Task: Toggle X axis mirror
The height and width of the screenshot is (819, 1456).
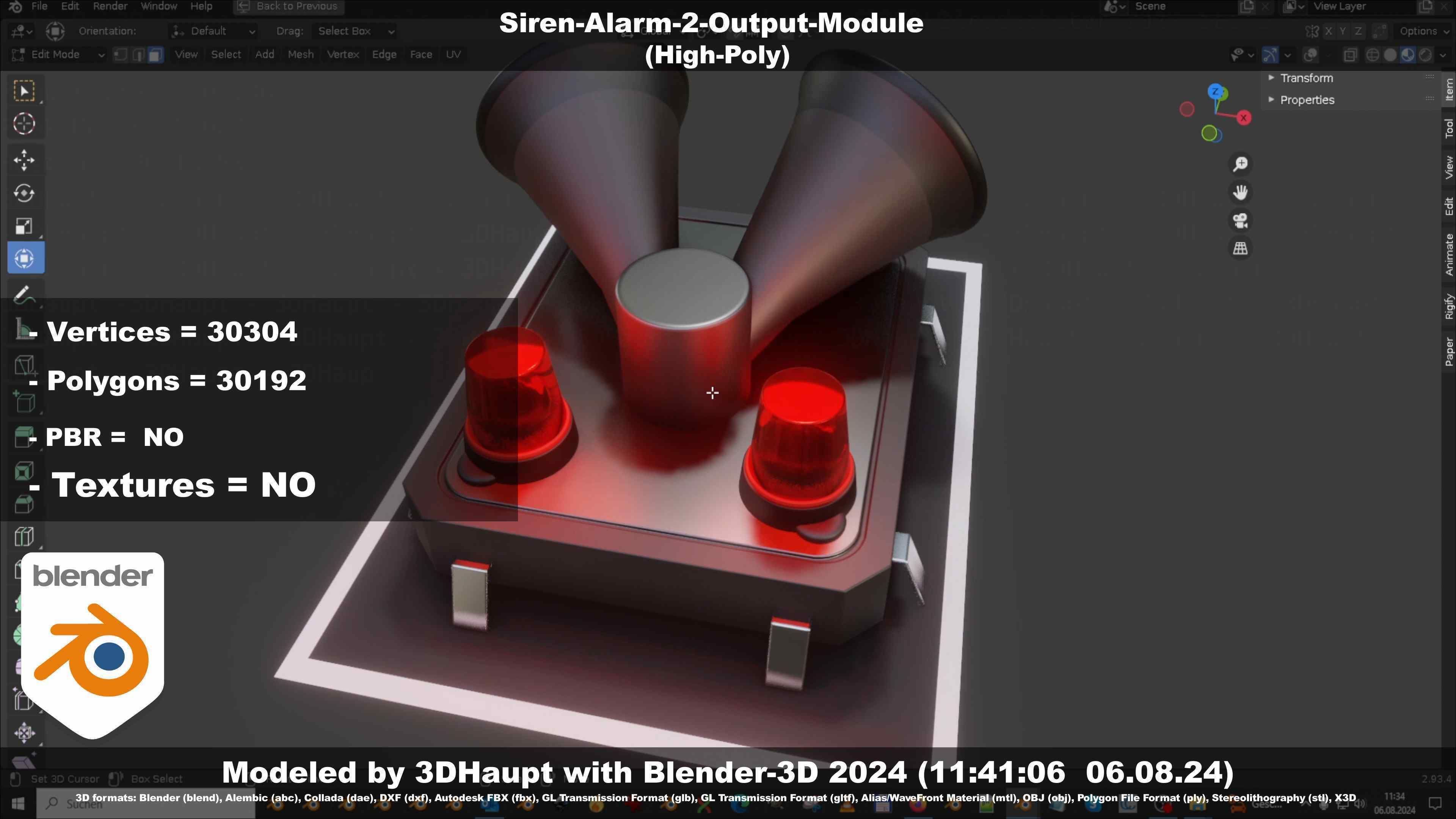Action: [x=1328, y=31]
